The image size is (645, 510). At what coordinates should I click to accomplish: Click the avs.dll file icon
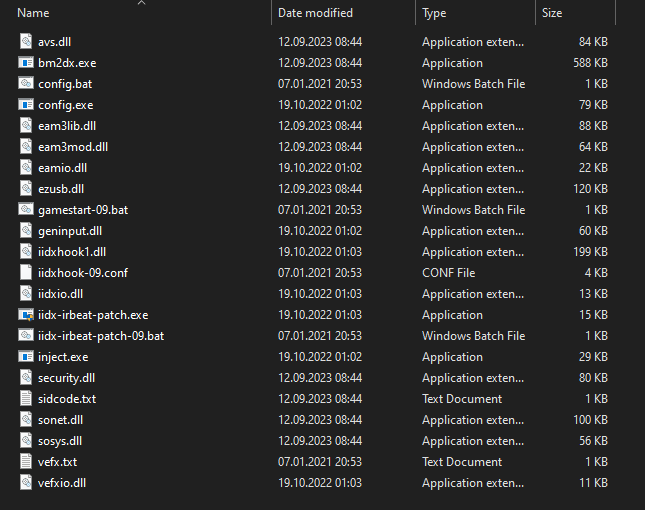pos(27,42)
